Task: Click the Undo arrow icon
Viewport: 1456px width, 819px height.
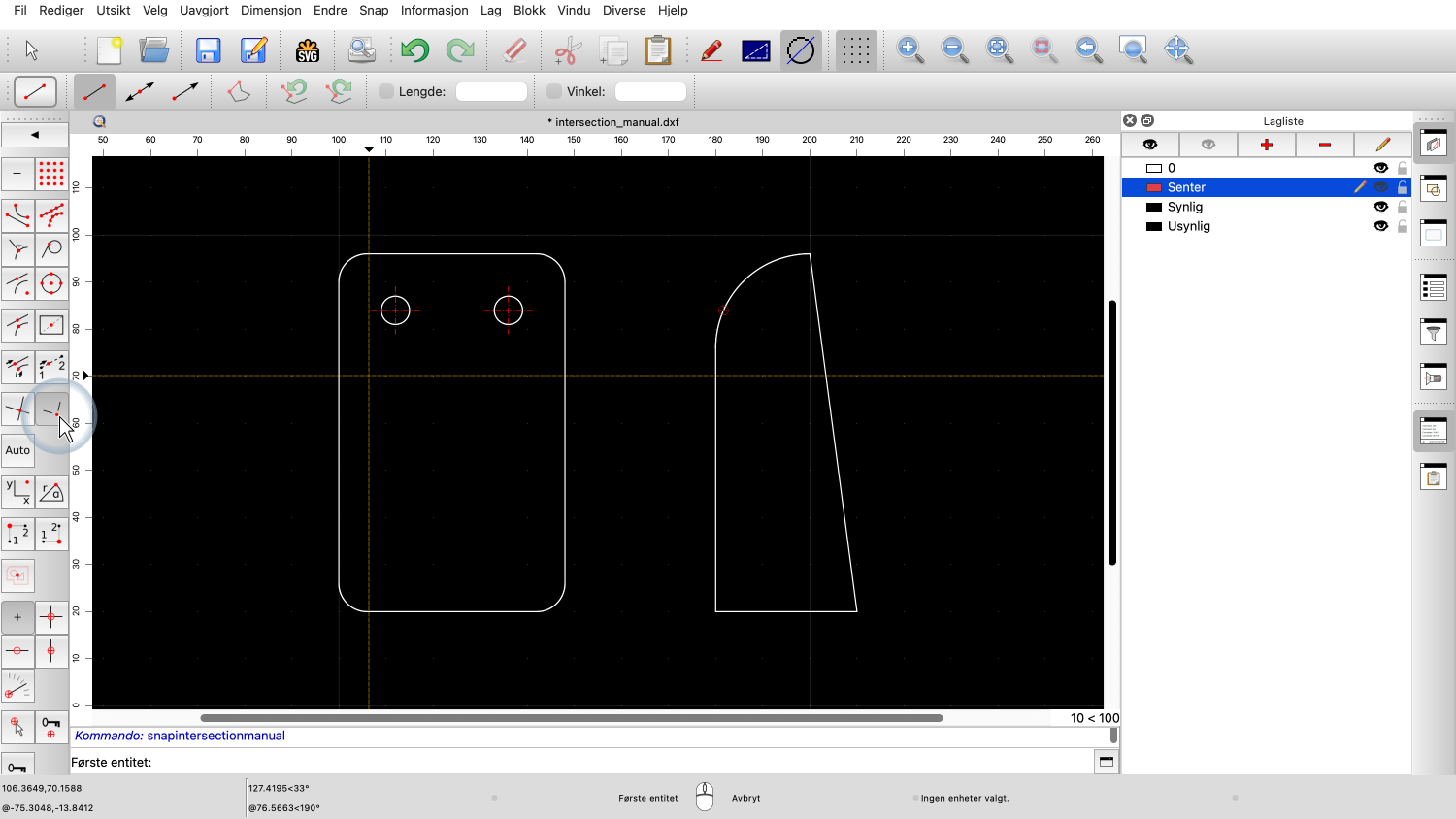Action: [x=414, y=49]
